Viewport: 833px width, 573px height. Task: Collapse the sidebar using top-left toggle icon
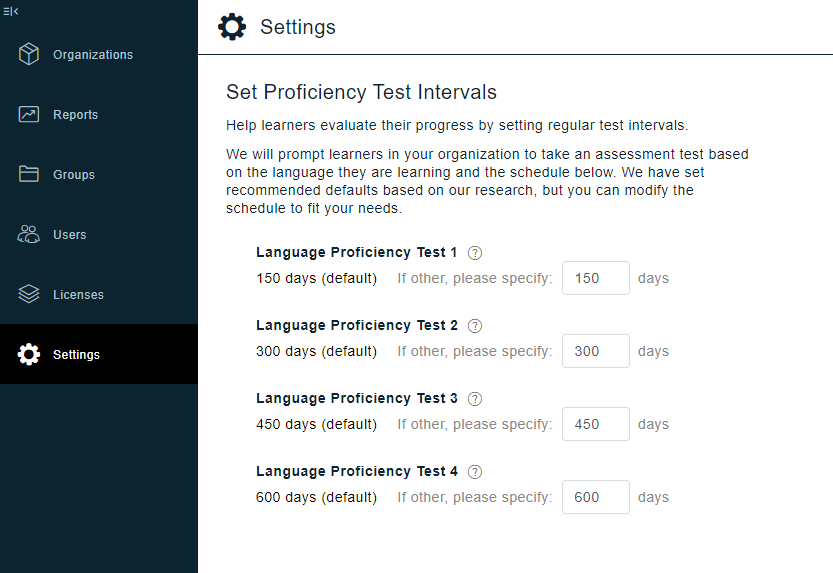click(11, 11)
